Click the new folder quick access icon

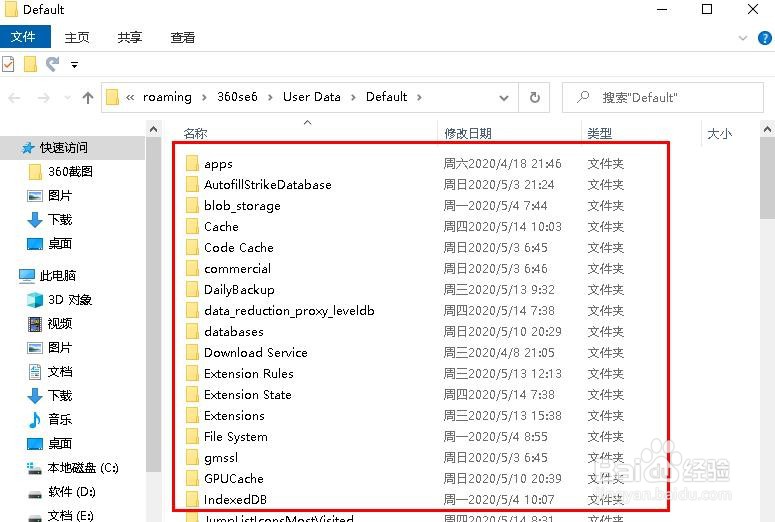(x=31, y=64)
